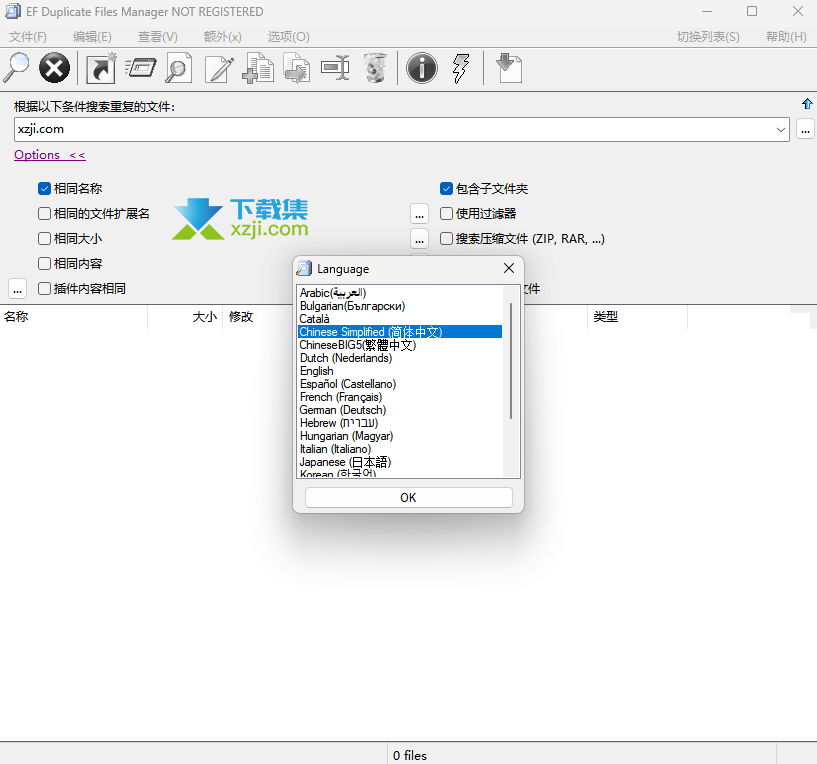Toggle 包含子文件夹 checkbox
817x764 pixels.
(446, 189)
